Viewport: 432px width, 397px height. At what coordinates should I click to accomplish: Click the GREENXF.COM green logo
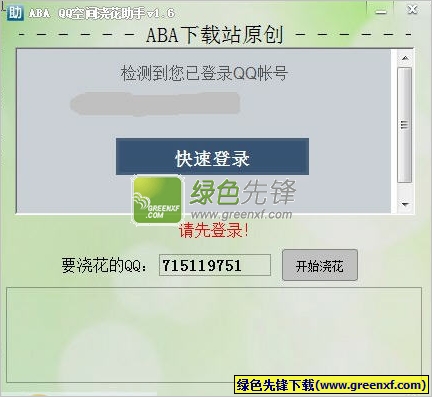click(x=158, y=200)
